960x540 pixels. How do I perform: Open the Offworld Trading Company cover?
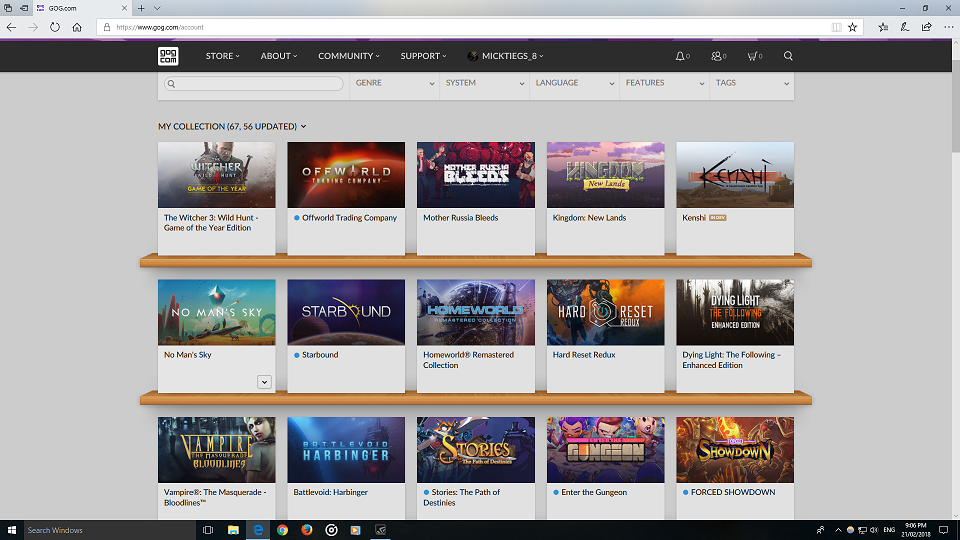346,174
